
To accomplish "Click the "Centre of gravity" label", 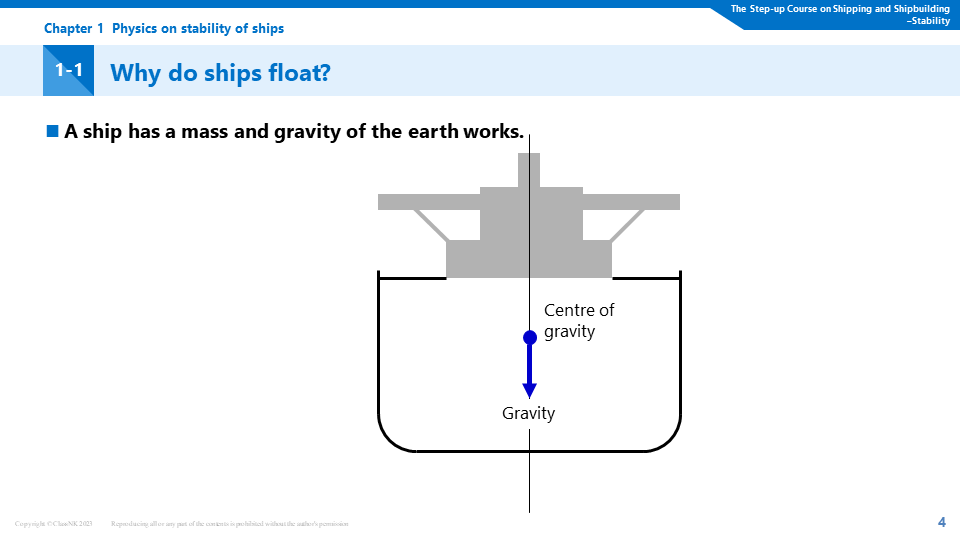I will [x=579, y=320].
